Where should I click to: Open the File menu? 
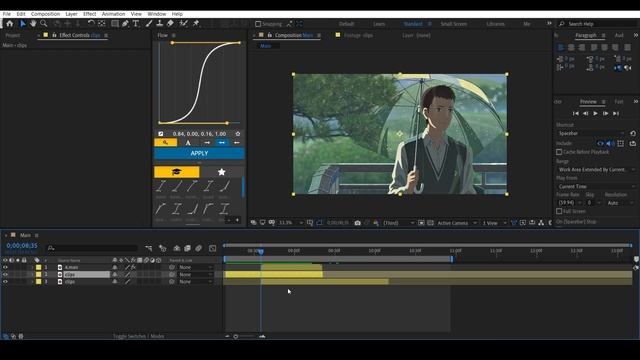pyautogui.click(x=7, y=14)
